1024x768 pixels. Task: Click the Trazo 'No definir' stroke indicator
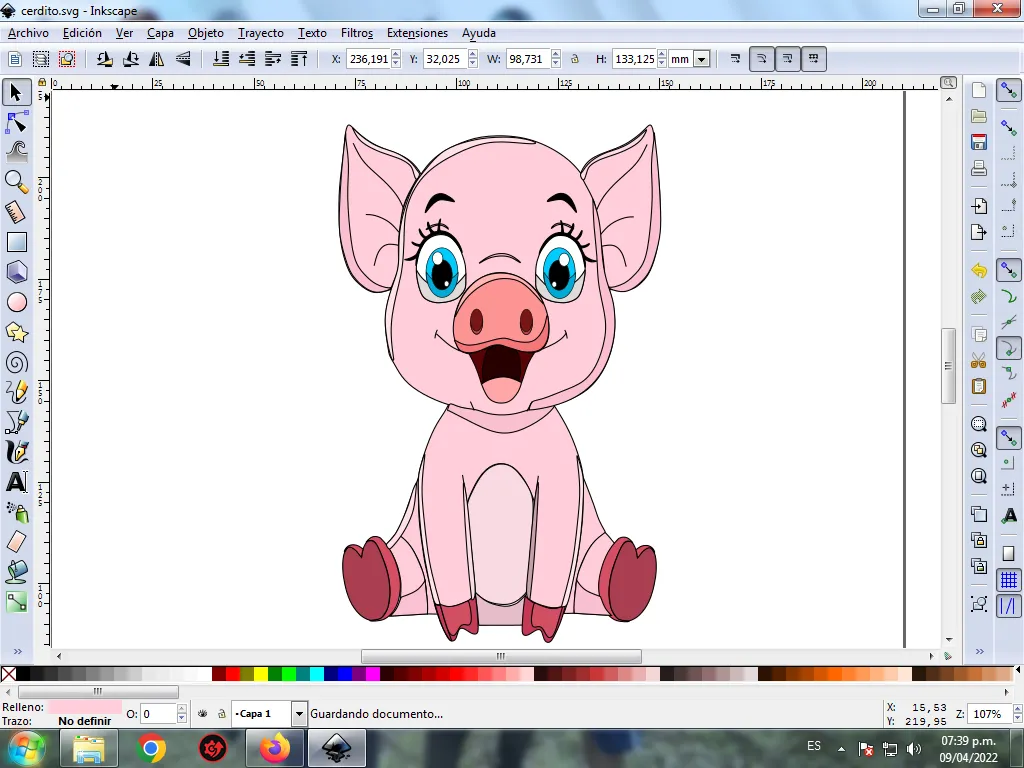click(84, 721)
